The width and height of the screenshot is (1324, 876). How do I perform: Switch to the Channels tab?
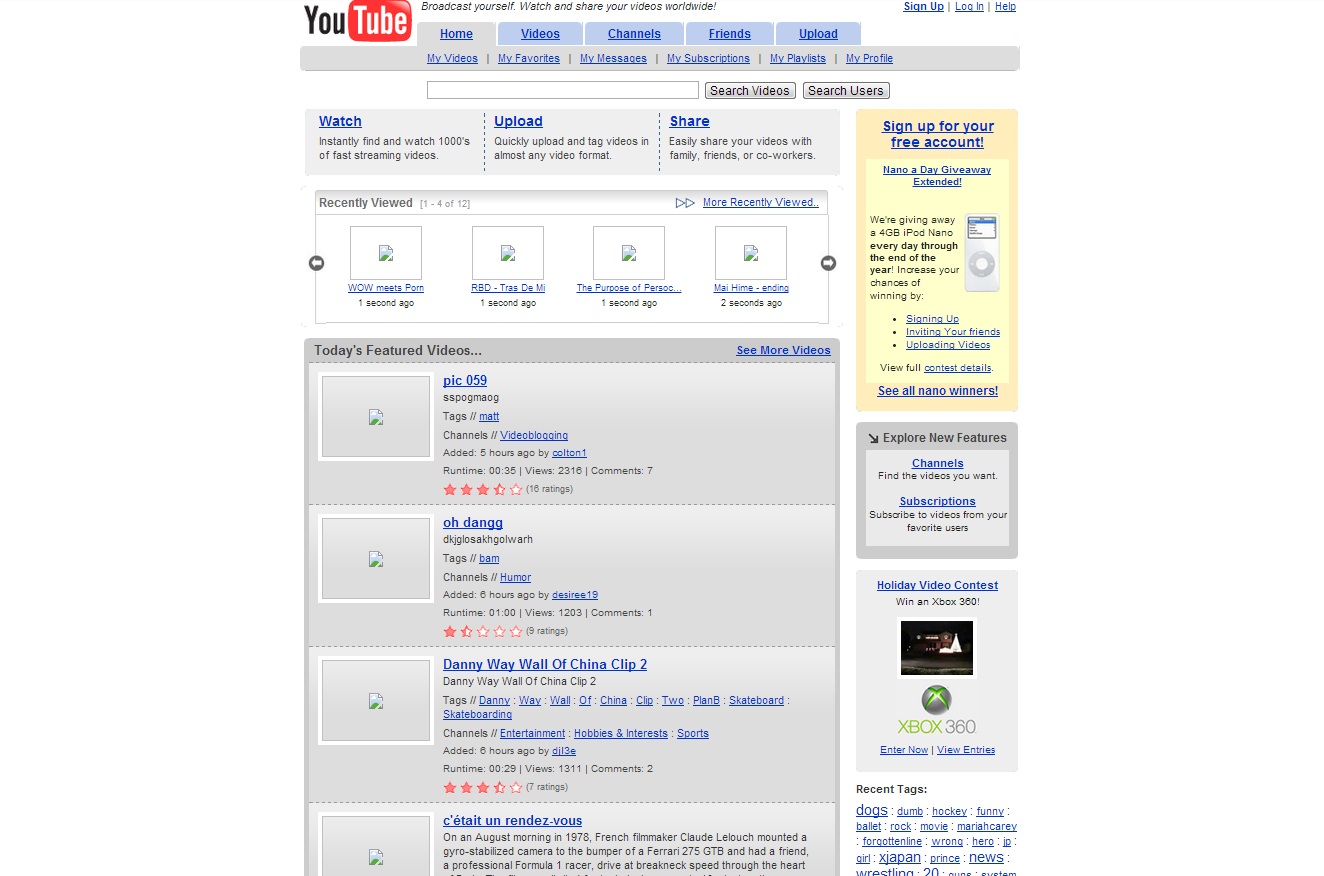pos(634,34)
